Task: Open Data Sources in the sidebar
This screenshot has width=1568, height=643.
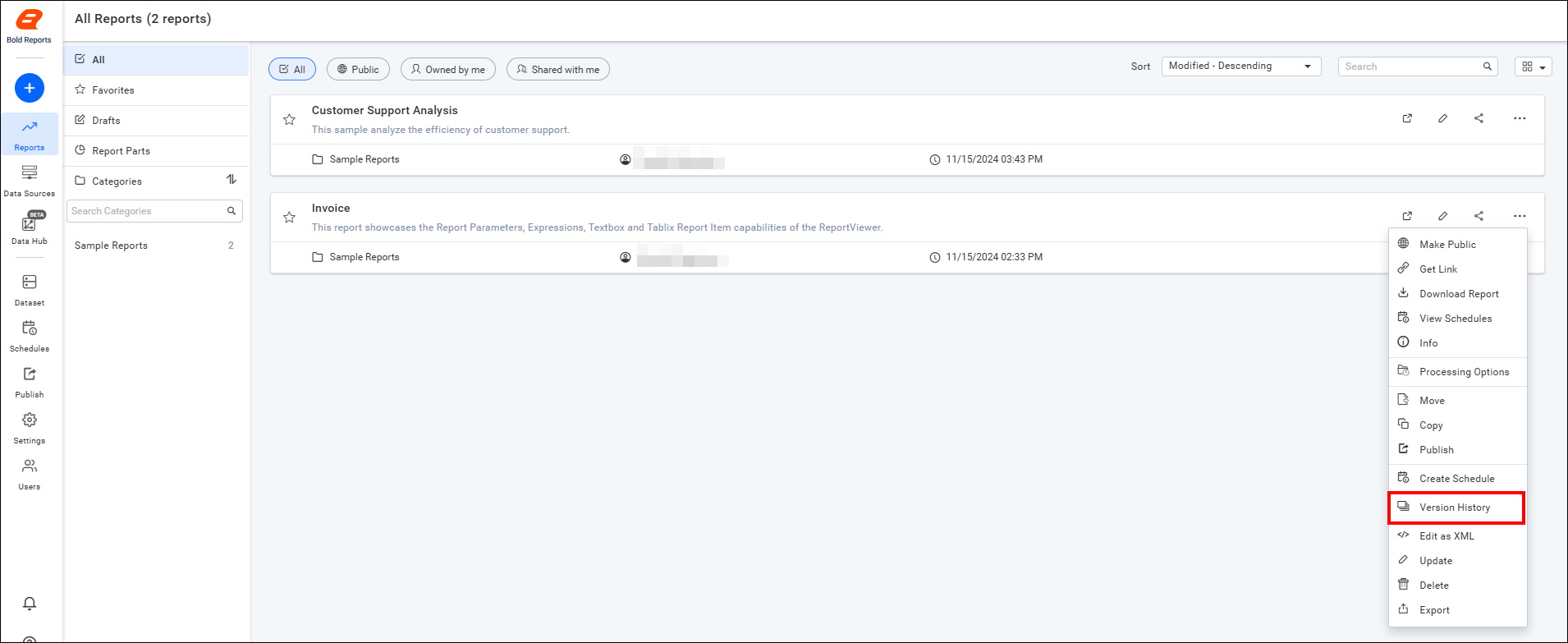Action: [30, 181]
